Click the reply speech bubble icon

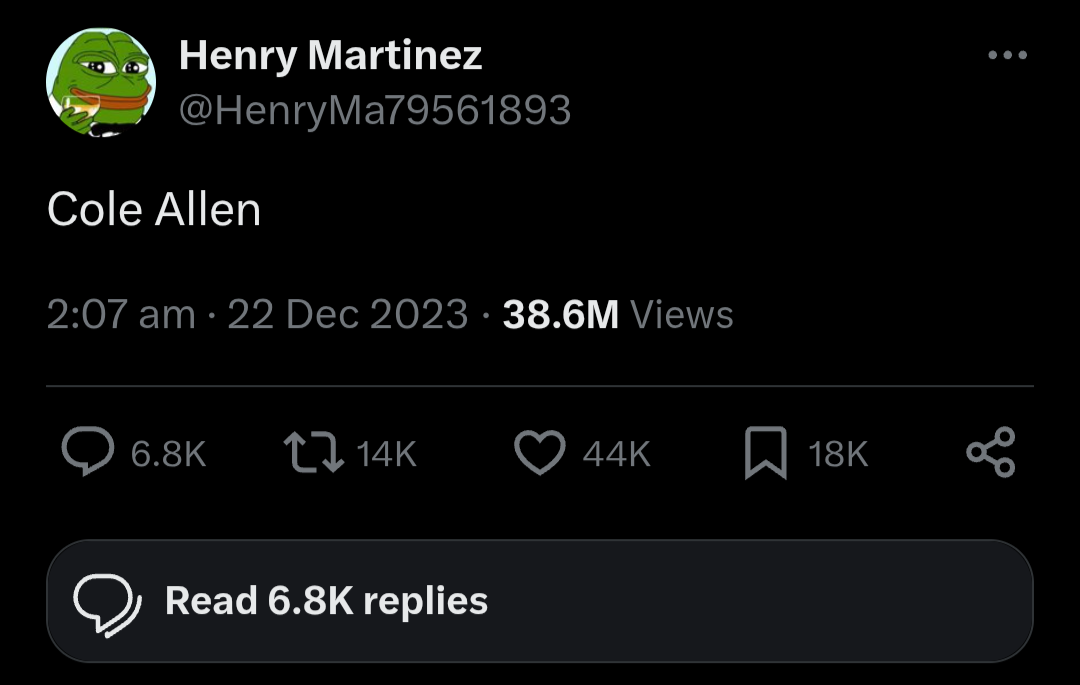(88, 453)
